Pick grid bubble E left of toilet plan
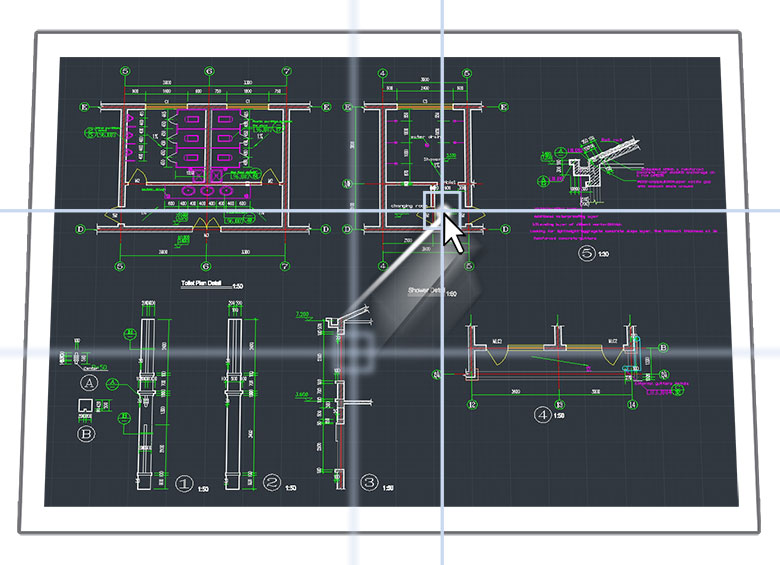This screenshot has height=565, width=780. click(84, 106)
